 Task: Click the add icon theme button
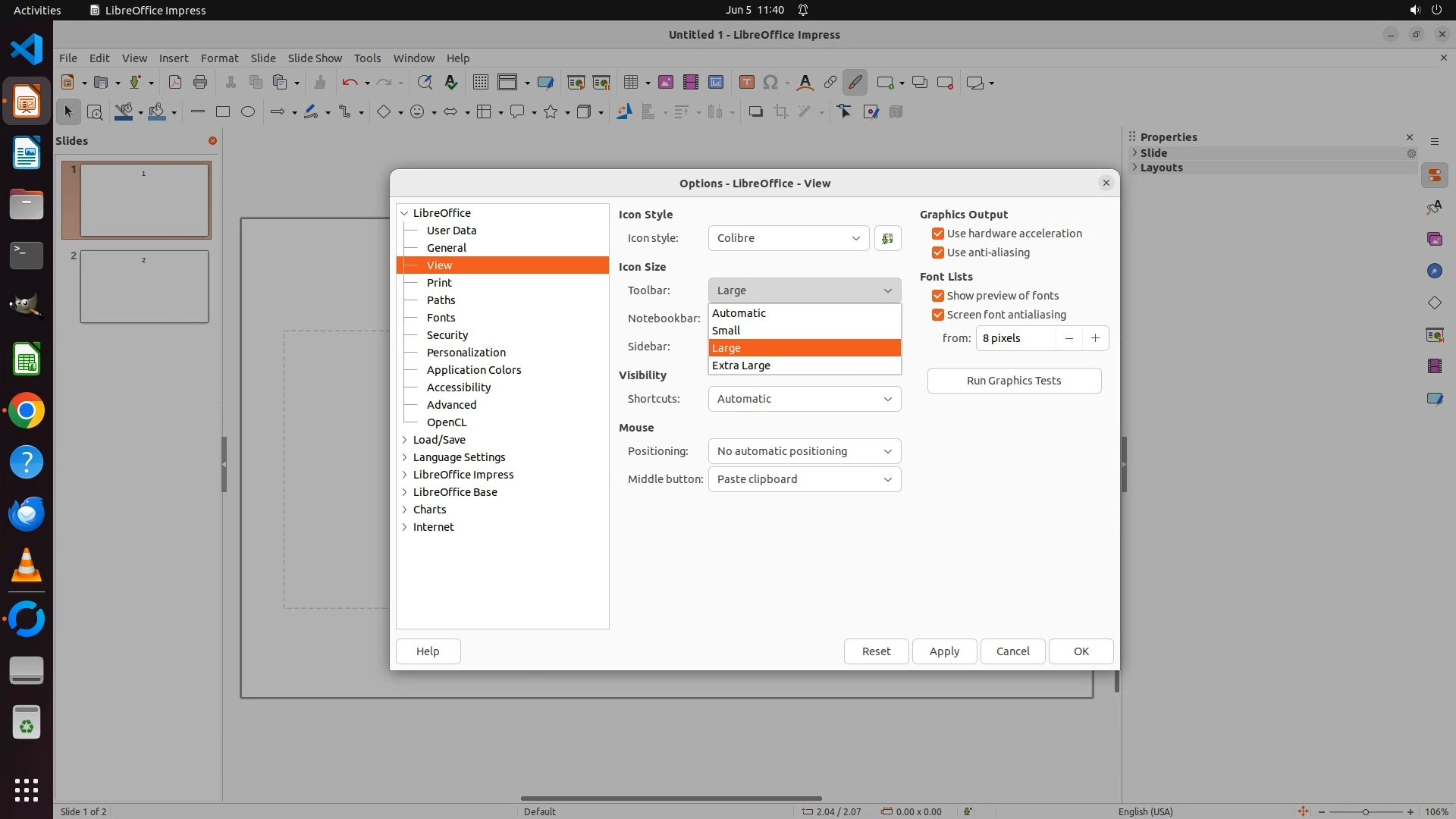pos(887,238)
